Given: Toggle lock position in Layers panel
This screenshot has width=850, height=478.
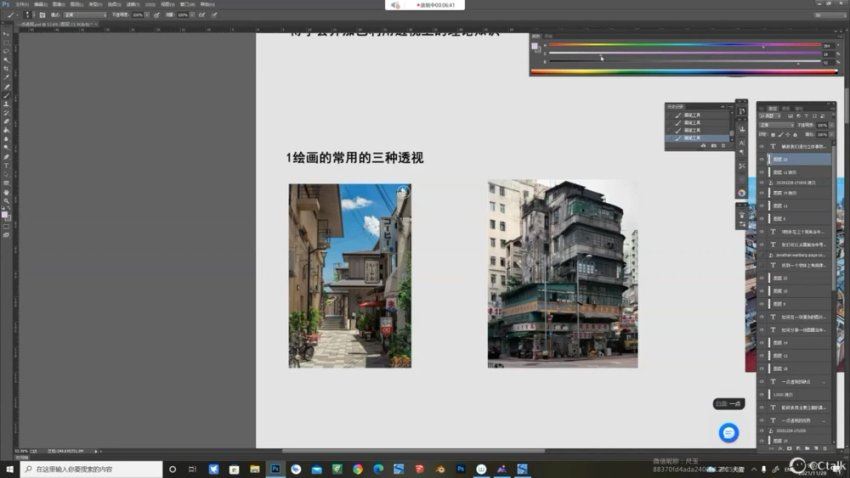Looking at the screenshot, I should pos(788,134).
